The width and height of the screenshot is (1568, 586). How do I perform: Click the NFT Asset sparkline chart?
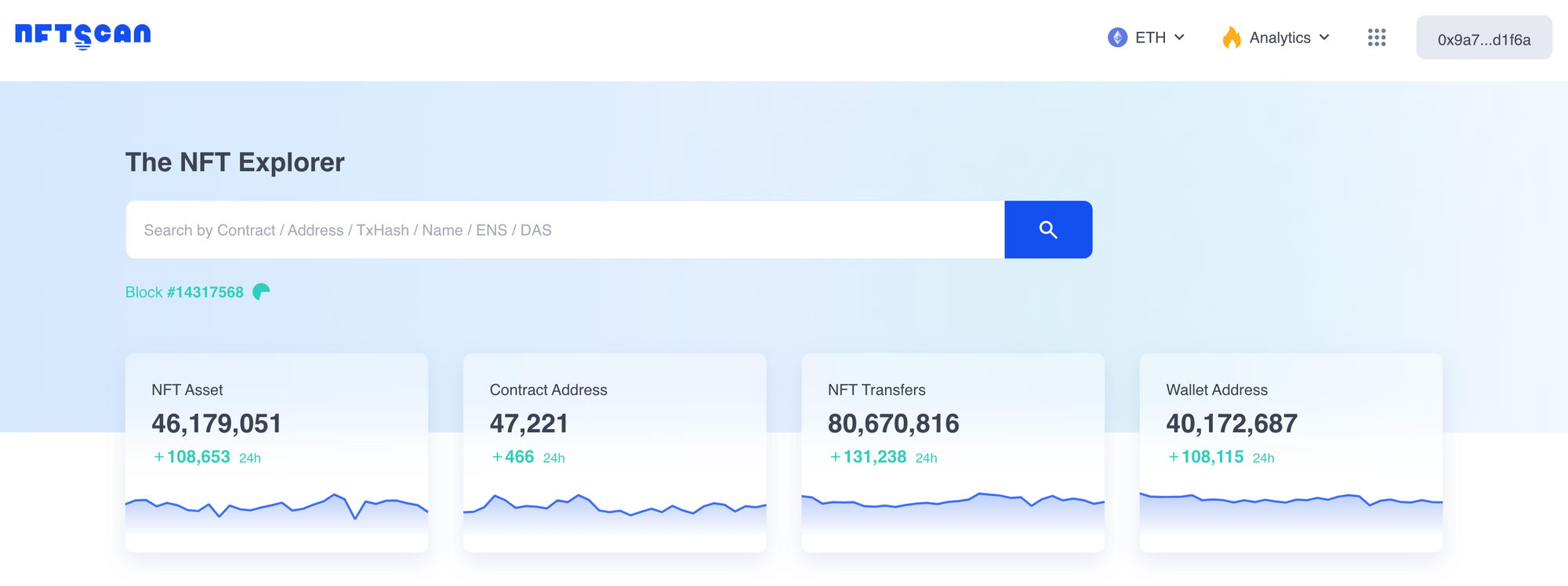tap(276, 508)
